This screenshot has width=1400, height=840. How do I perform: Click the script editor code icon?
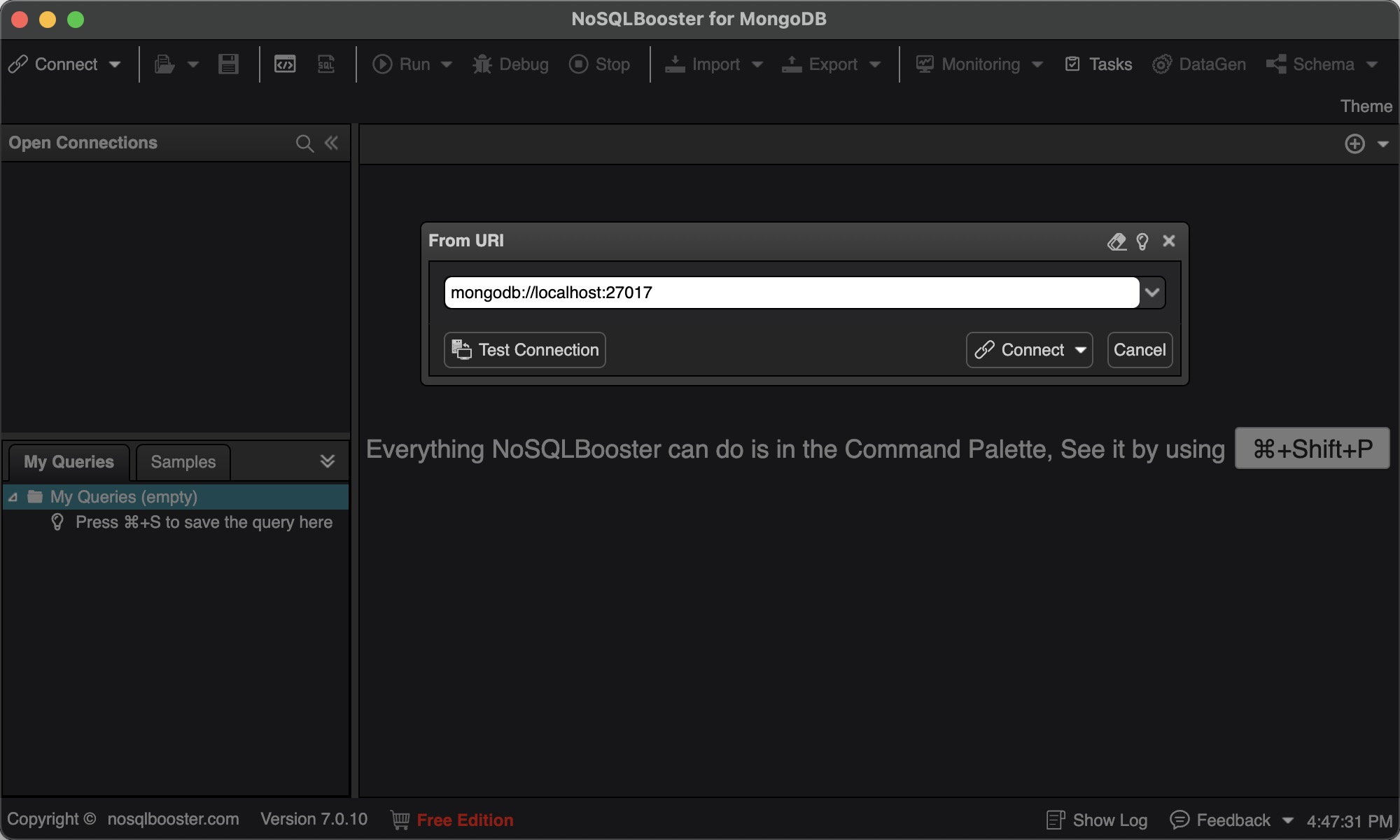coord(285,64)
